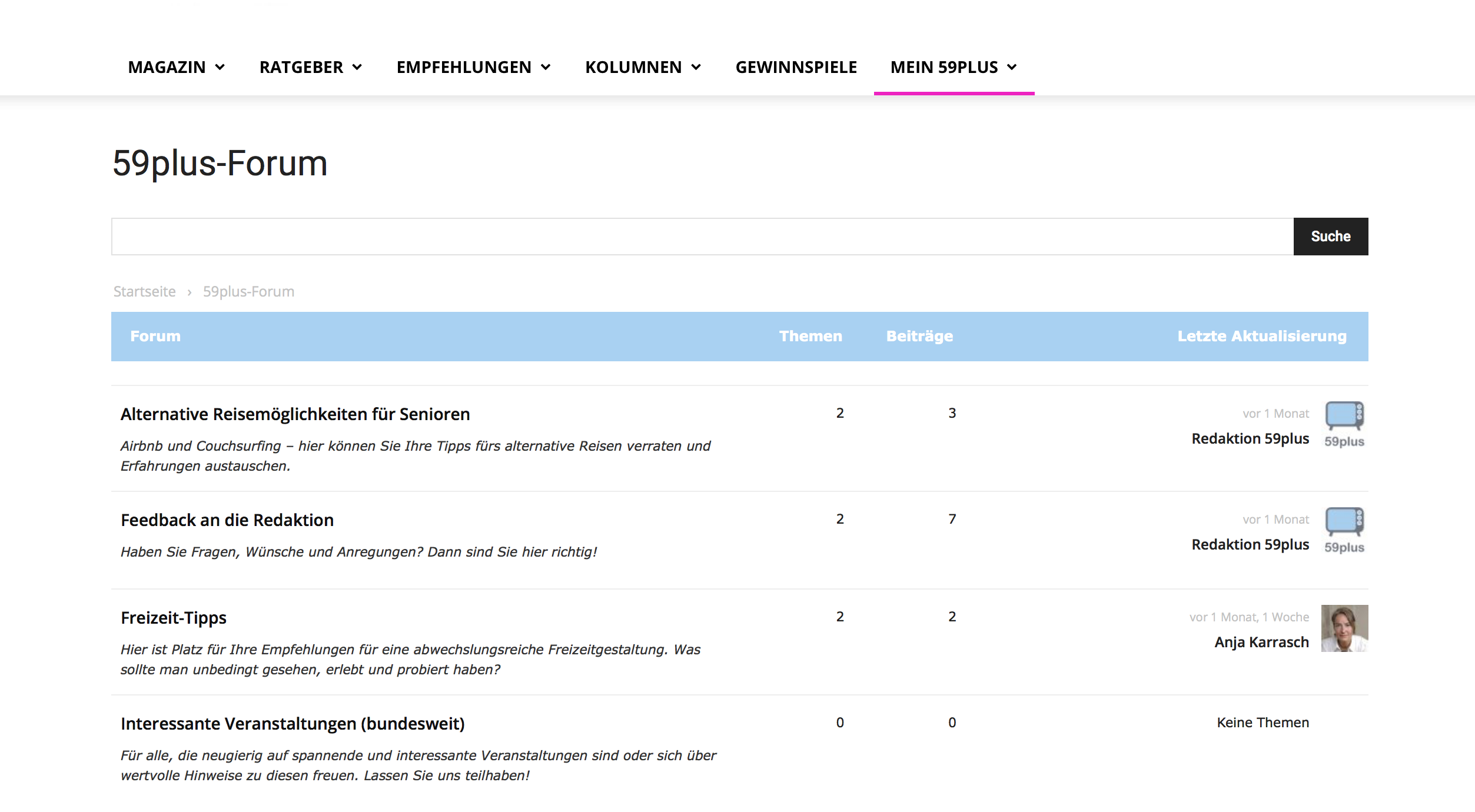
Task: Click 59plus avatar icon in Feedback row
Action: click(1344, 530)
